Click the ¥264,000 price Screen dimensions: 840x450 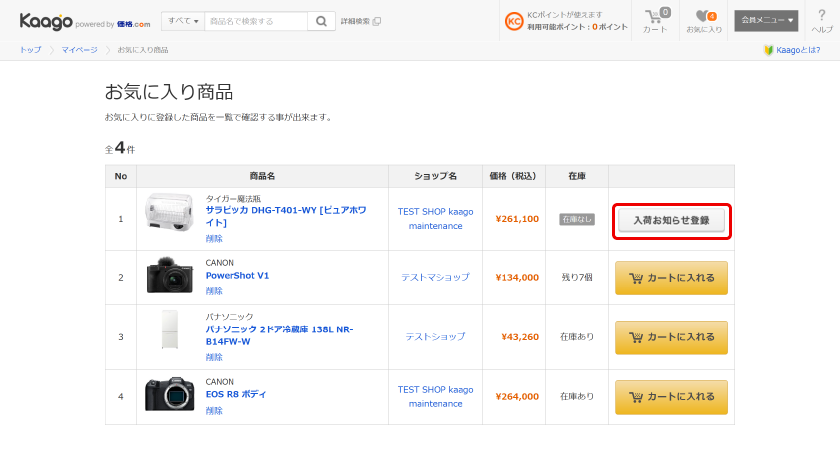(x=517, y=396)
